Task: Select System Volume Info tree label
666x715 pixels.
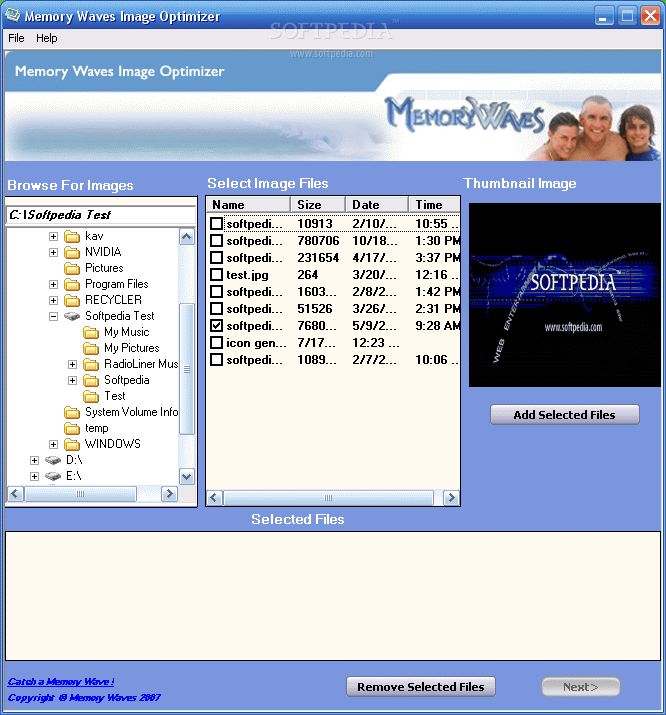Action: coord(131,412)
